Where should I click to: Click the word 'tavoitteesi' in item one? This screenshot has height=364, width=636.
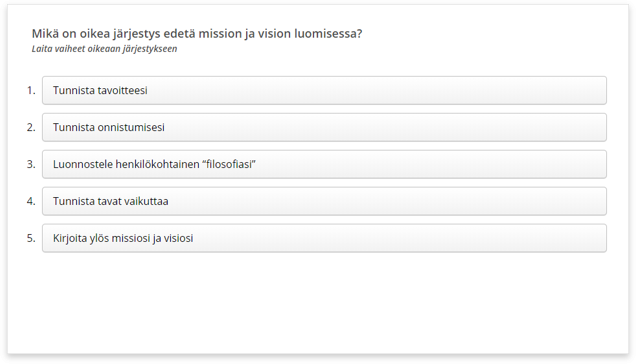click(122, 90)
